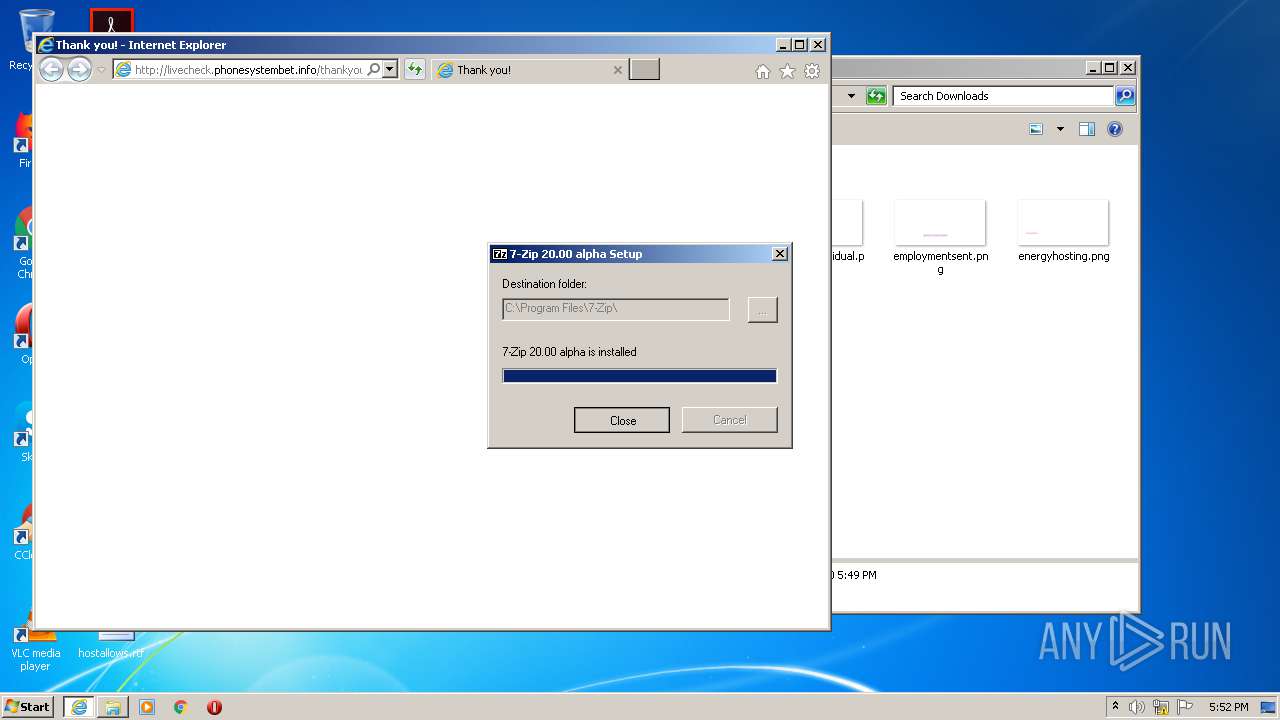Click the help icon in the Explorer window
This screenshot has height=720, width=1280.
(x=1115, y=129)
